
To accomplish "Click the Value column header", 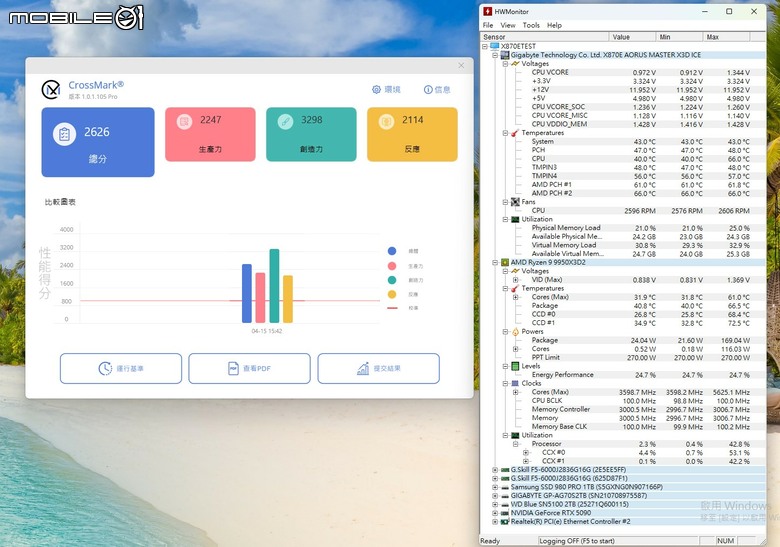I will click(632, 37).
